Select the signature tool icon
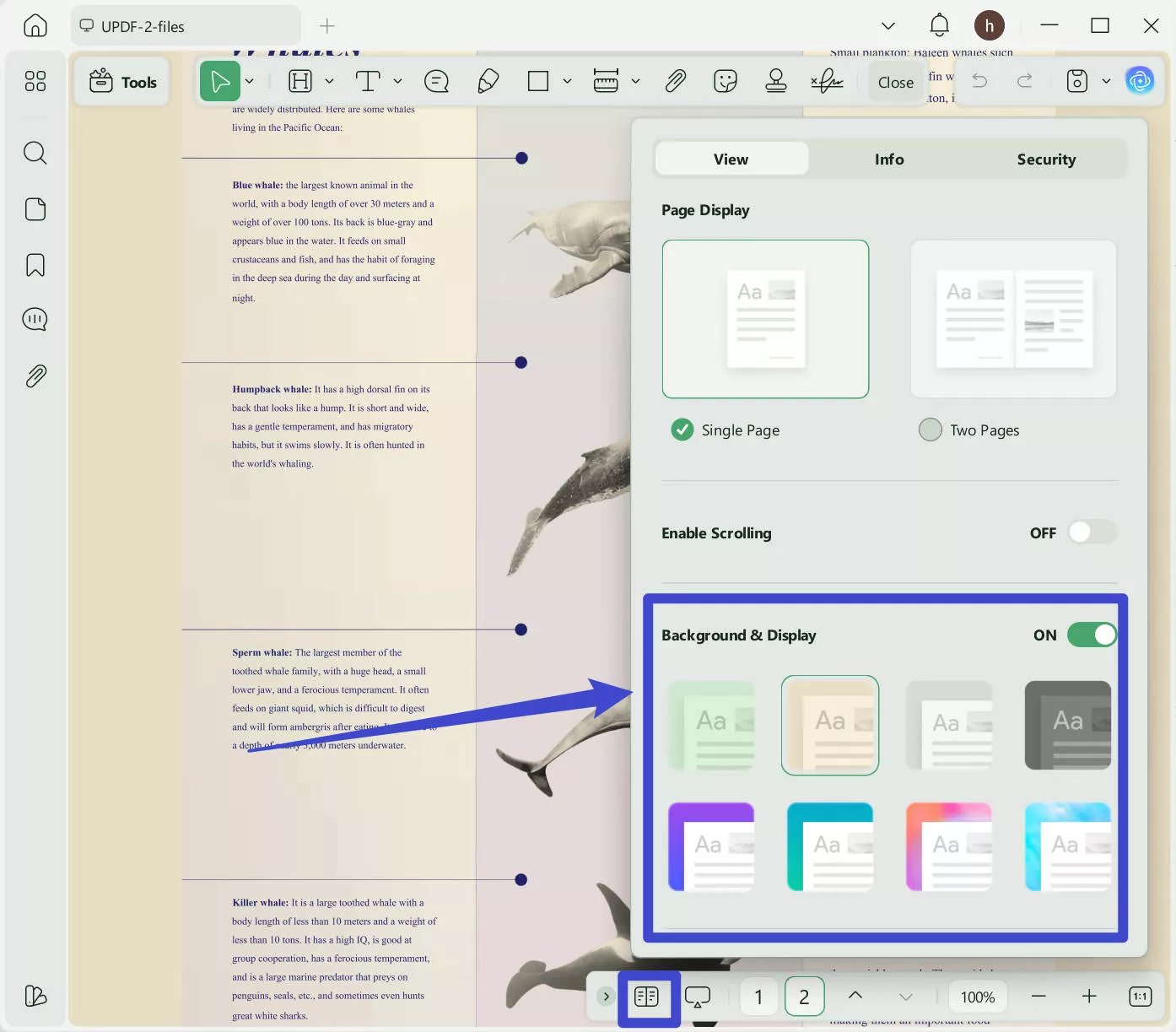 tap(827, 81)
